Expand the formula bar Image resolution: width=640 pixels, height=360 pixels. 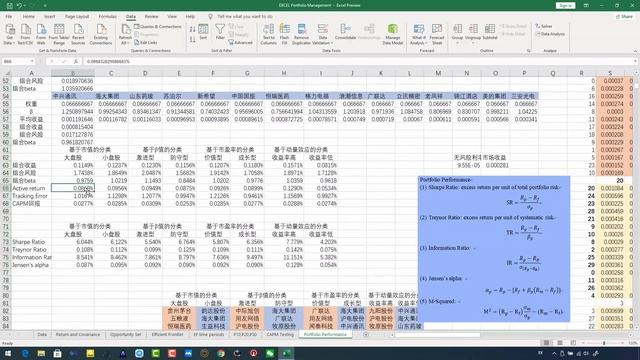click(635, 61)
